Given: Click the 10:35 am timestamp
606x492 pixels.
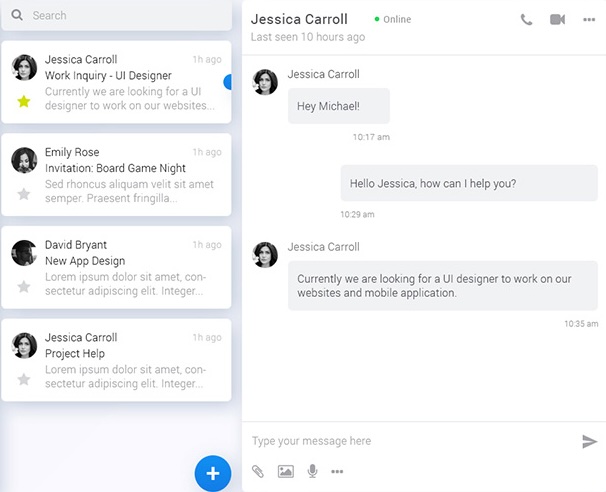Looking at the screenshot, I should (581, 324).
